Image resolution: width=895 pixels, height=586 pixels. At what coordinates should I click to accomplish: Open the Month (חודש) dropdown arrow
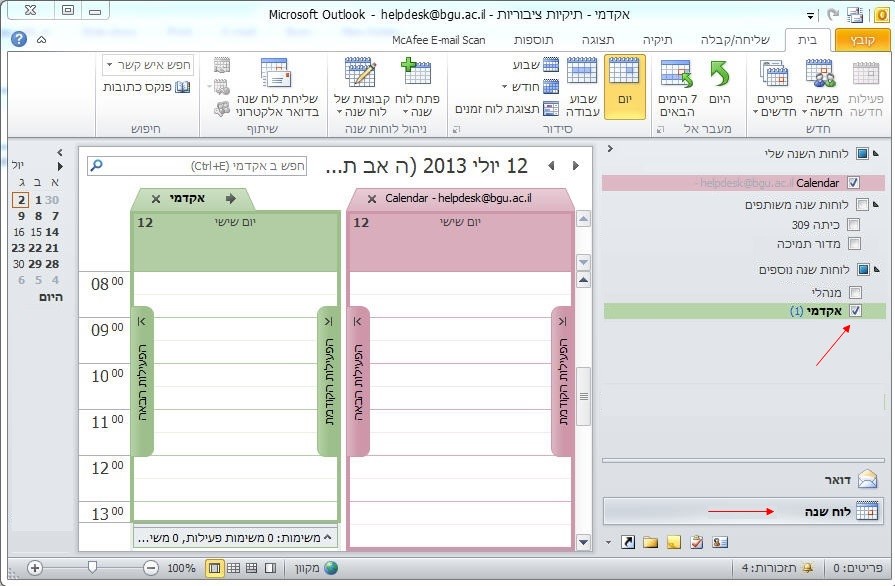pos(505,87)
